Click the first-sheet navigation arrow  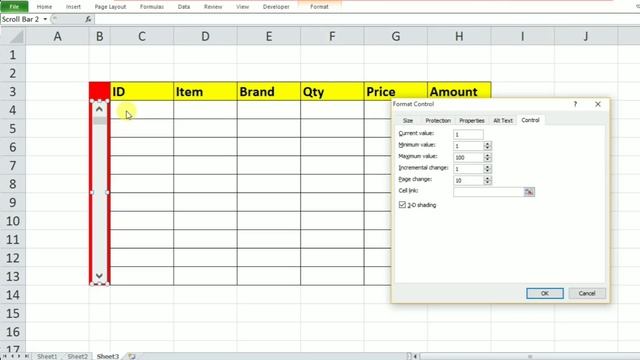4,356
